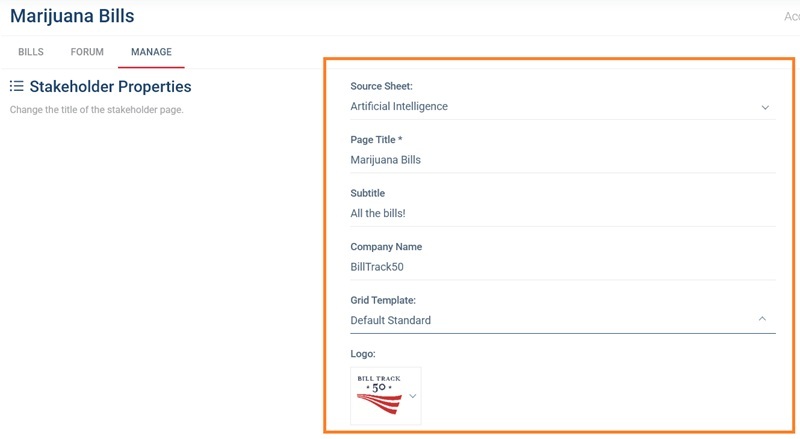This screenshot has width=800, height=439.
Task: Focus the Subtitle text field
Action: coord(562,213)
